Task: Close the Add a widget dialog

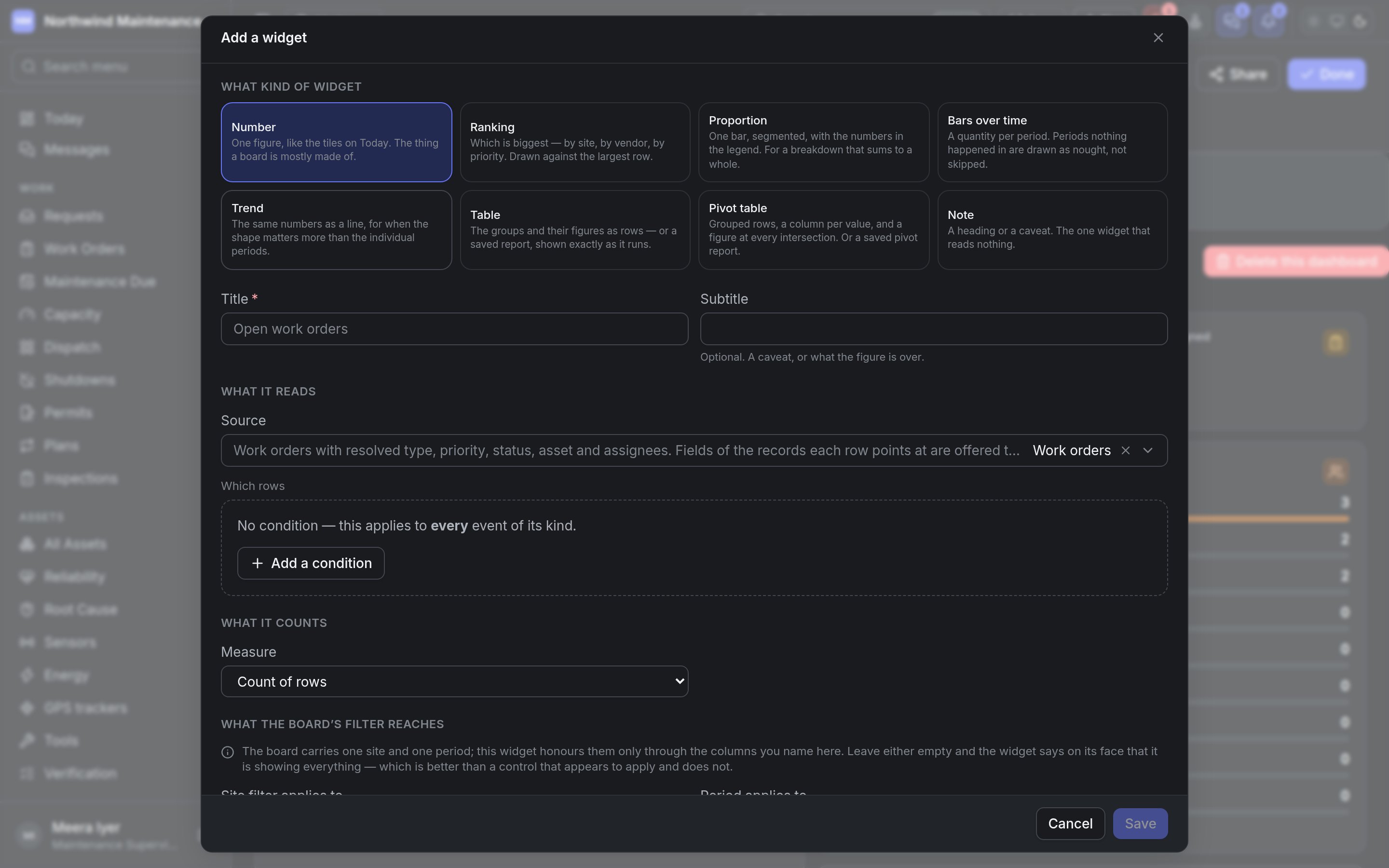Action: tap(1157, 38)
